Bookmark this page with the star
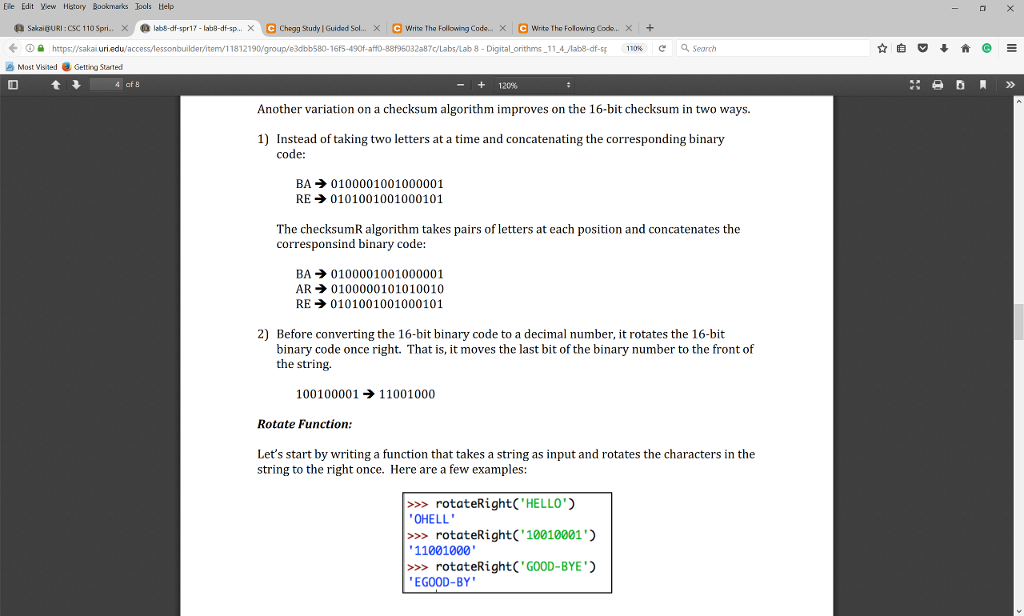The width and height of the screenshot is (1024, 616). click(882, 47)
